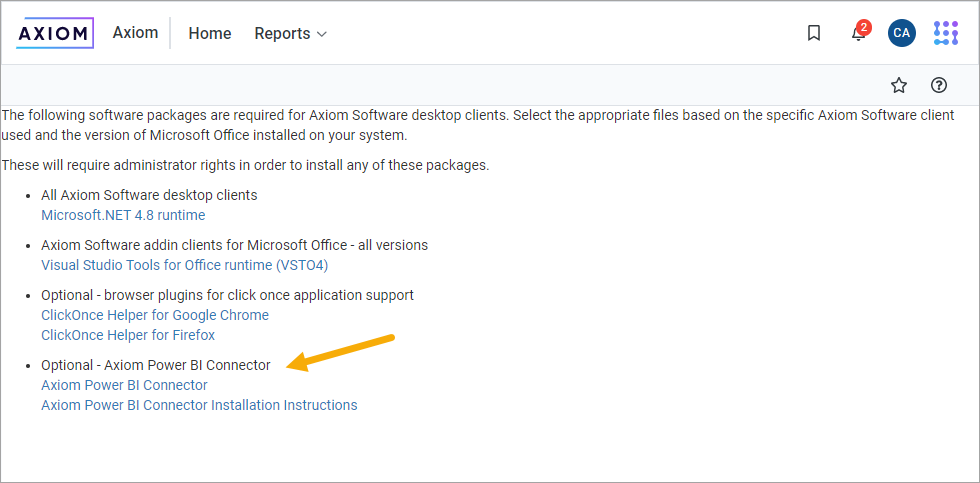Select the Reports menu label
Viewport: 980px width, 483px height.
coord(282,33)
